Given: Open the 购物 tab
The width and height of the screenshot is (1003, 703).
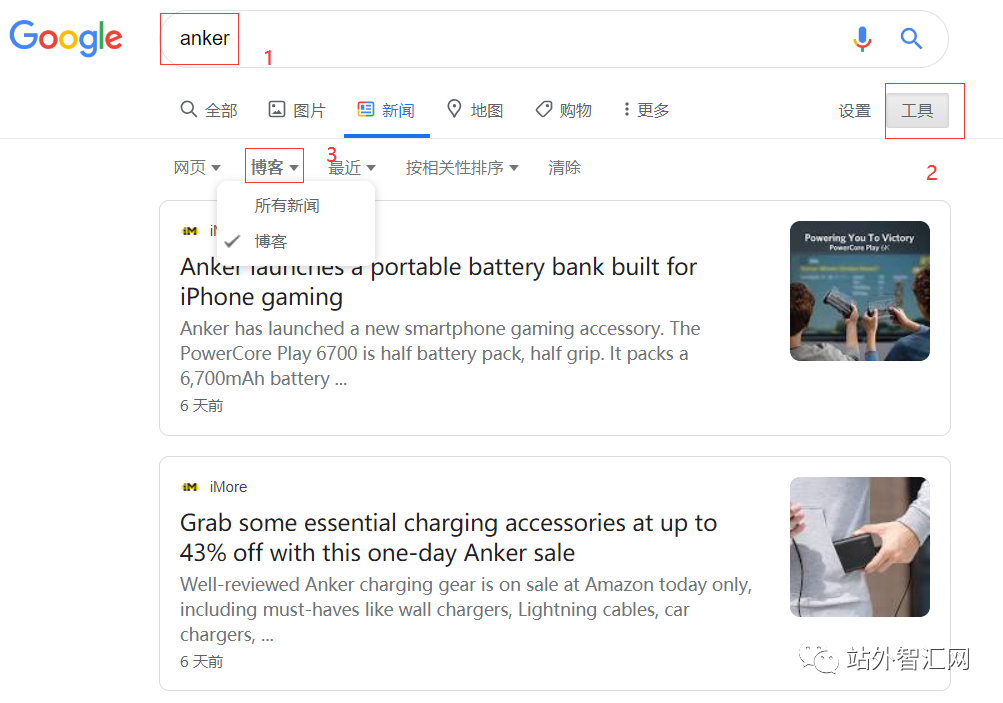Looking at the screenshot, I should tap(564, 110).
